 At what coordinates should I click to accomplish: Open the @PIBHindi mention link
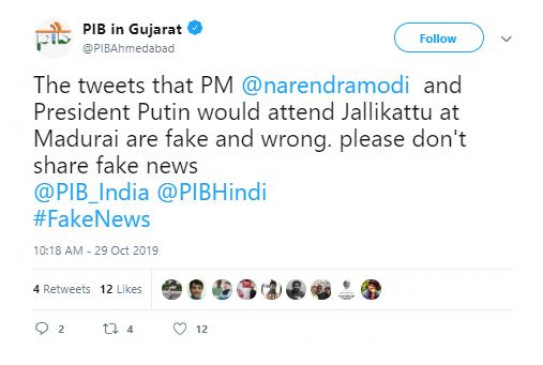[x=212, y=192]
